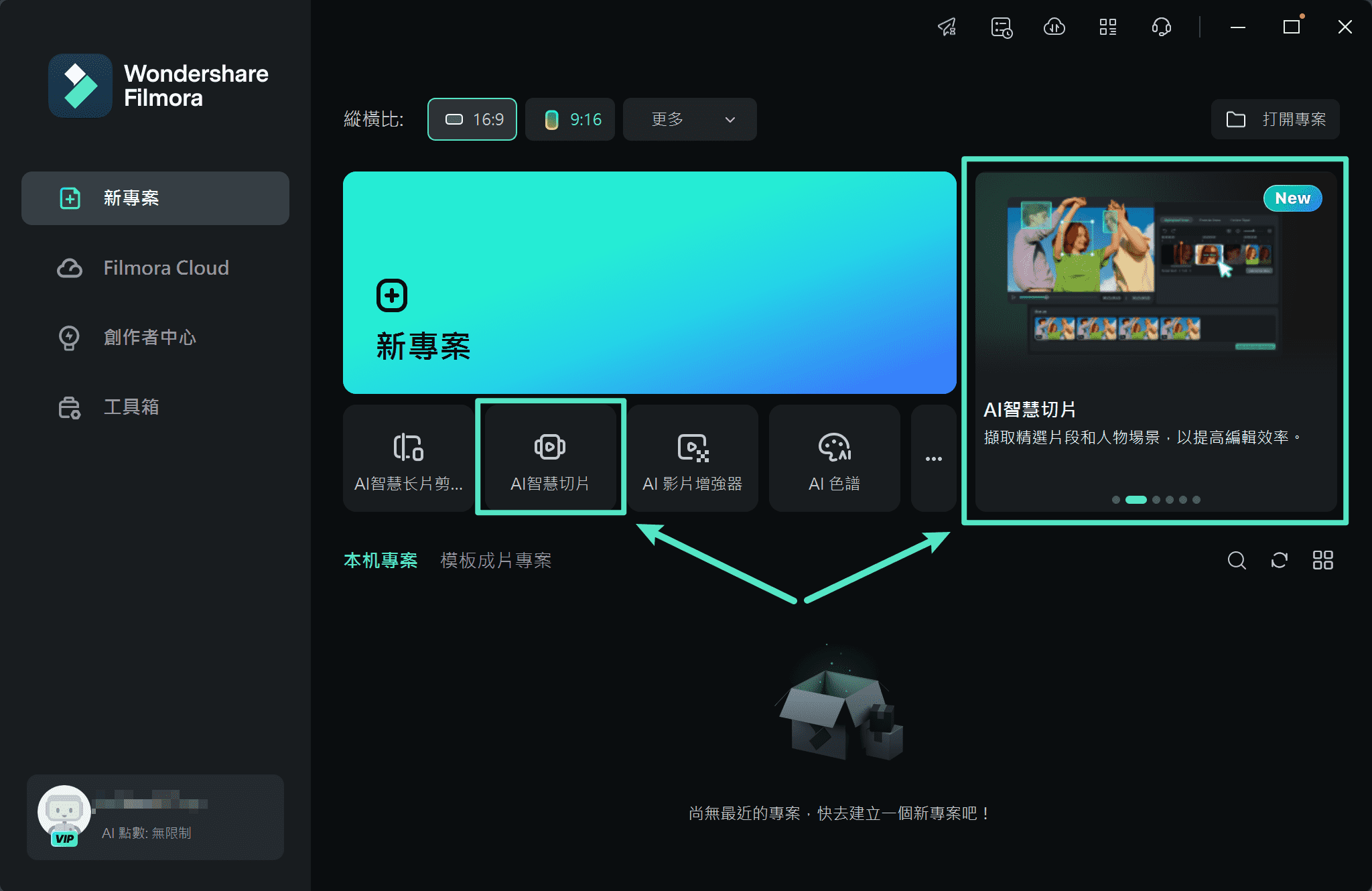Click the New badge on the banner
This screenshot has height=891, width=1372.
pyautogui.click(x=1292, y=198)
